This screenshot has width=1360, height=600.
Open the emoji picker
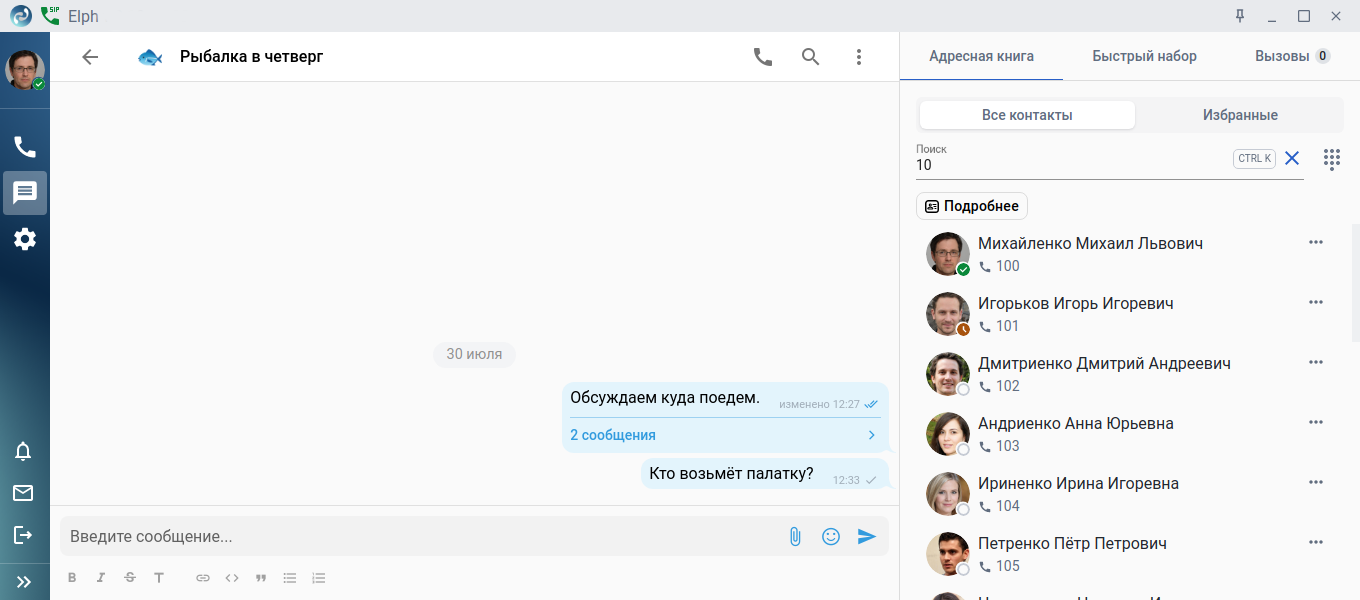(831, 537)
